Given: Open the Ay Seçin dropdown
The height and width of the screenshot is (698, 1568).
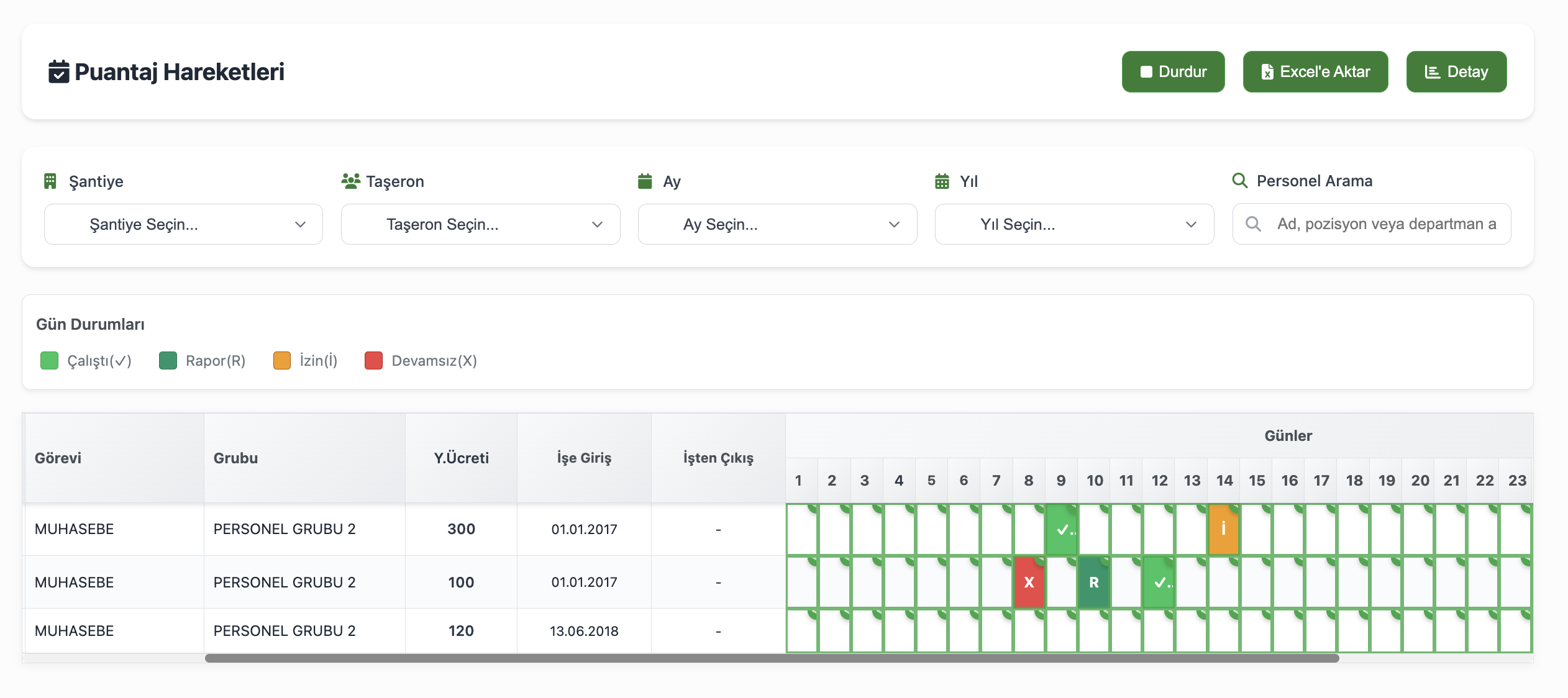Looking at the screenshot, I should coord(777,224).
